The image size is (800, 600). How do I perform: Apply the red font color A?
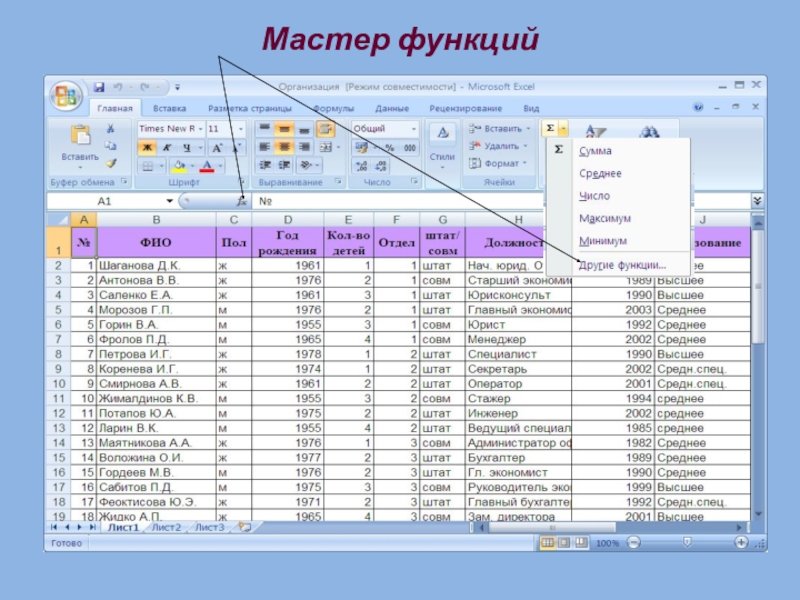coord(207,166)
